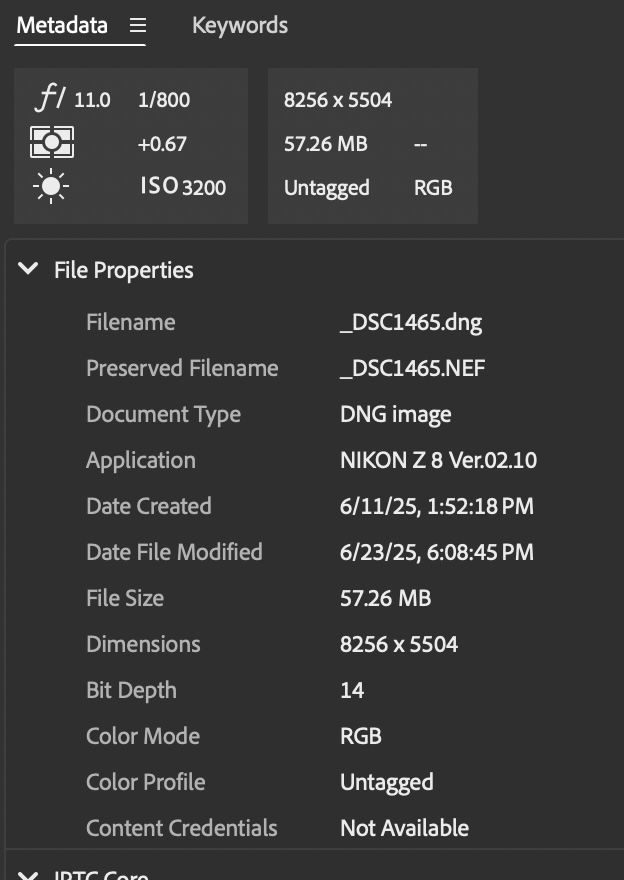Screen dimensions: 624x880
Task: Select the Metadata tab
Action: point(62,25)
